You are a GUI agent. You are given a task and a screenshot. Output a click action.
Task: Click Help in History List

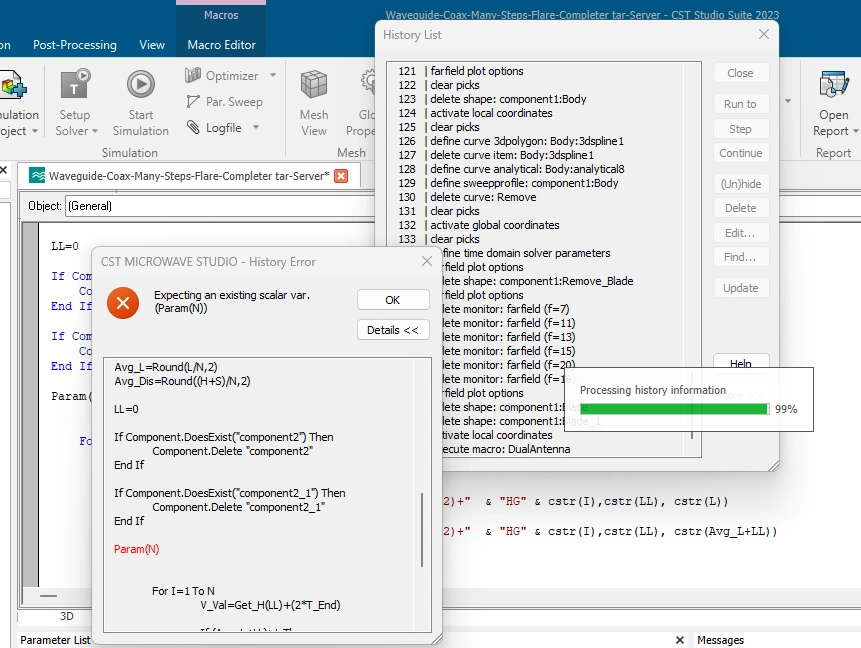point(741,362)
